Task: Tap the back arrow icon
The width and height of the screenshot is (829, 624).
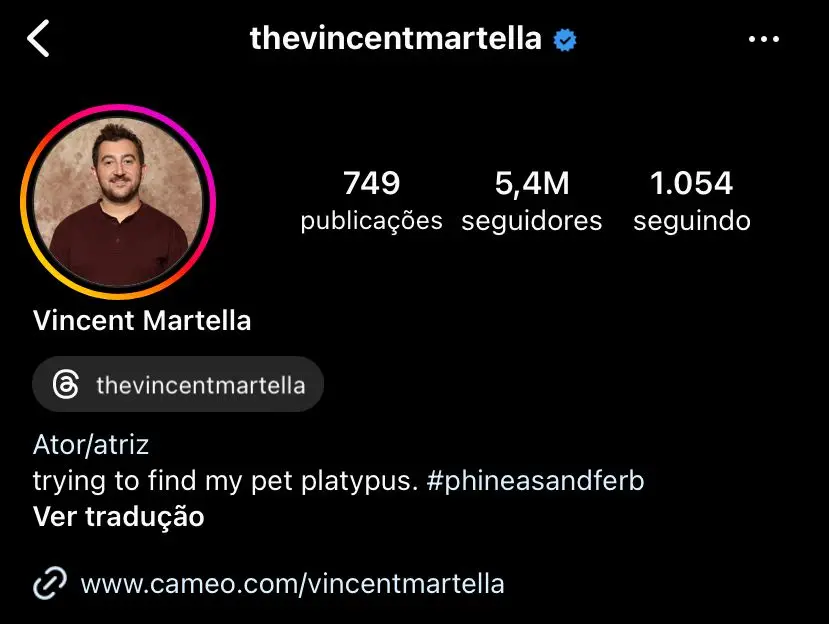Action: tap(40, 38)
